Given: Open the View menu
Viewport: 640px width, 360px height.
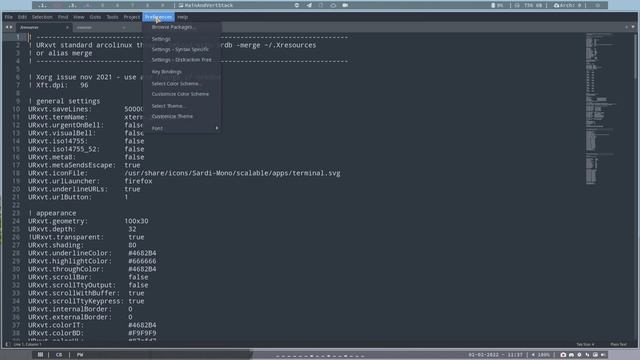Looking at the screenshot, I should pos(79,17).
